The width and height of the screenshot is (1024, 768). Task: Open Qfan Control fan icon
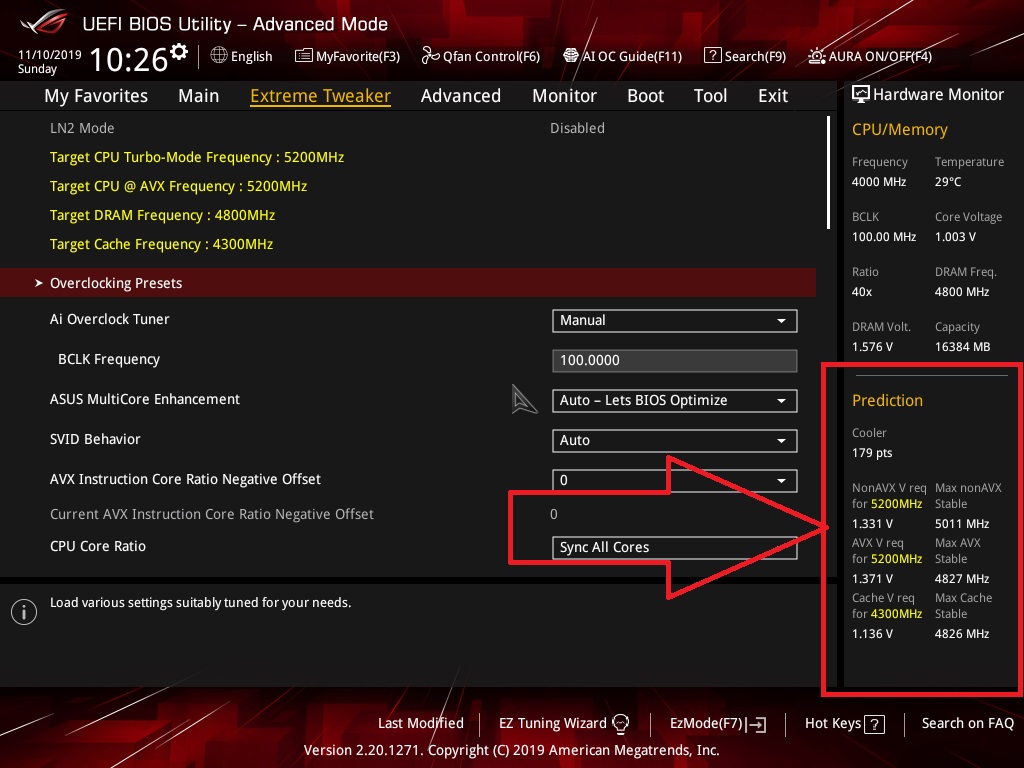430,56
